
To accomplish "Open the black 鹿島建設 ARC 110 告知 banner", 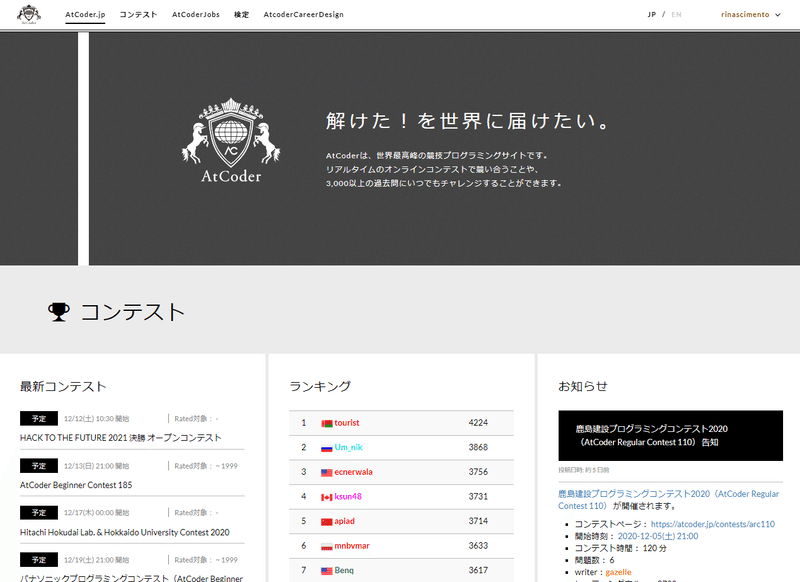I will [670, 436].
